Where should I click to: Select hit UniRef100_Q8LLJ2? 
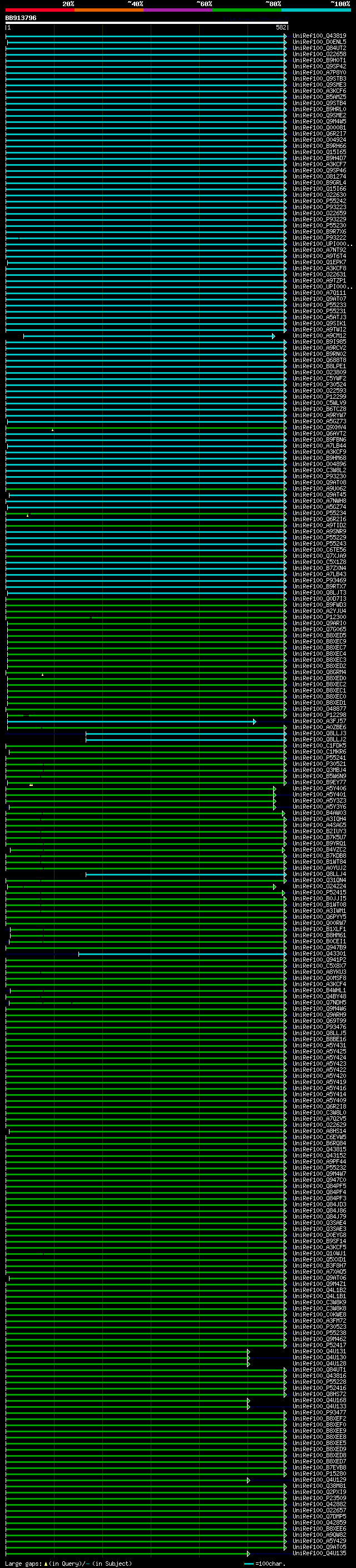tap(319, 740)
